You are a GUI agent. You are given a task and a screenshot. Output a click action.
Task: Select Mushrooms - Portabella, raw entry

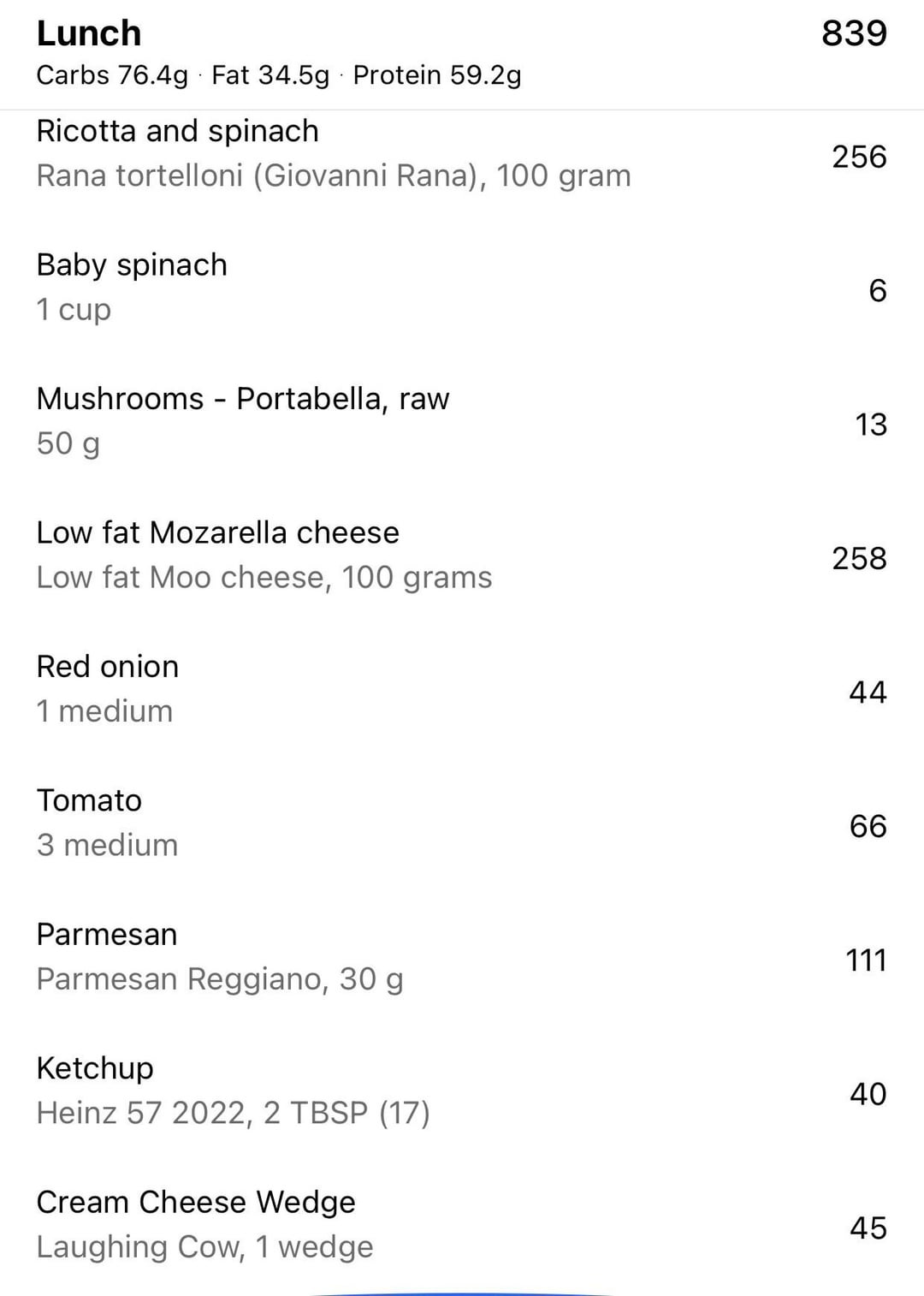pyautogui.click(x=462, y=421)
